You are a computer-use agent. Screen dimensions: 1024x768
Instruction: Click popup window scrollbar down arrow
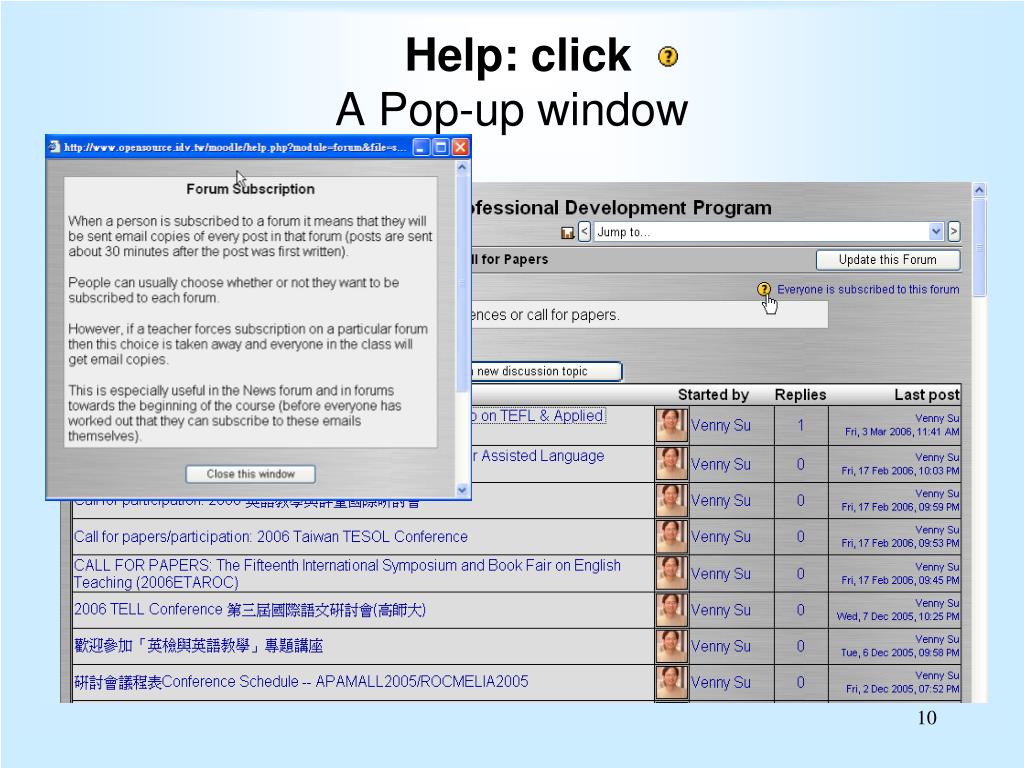(x=462, y=490)
